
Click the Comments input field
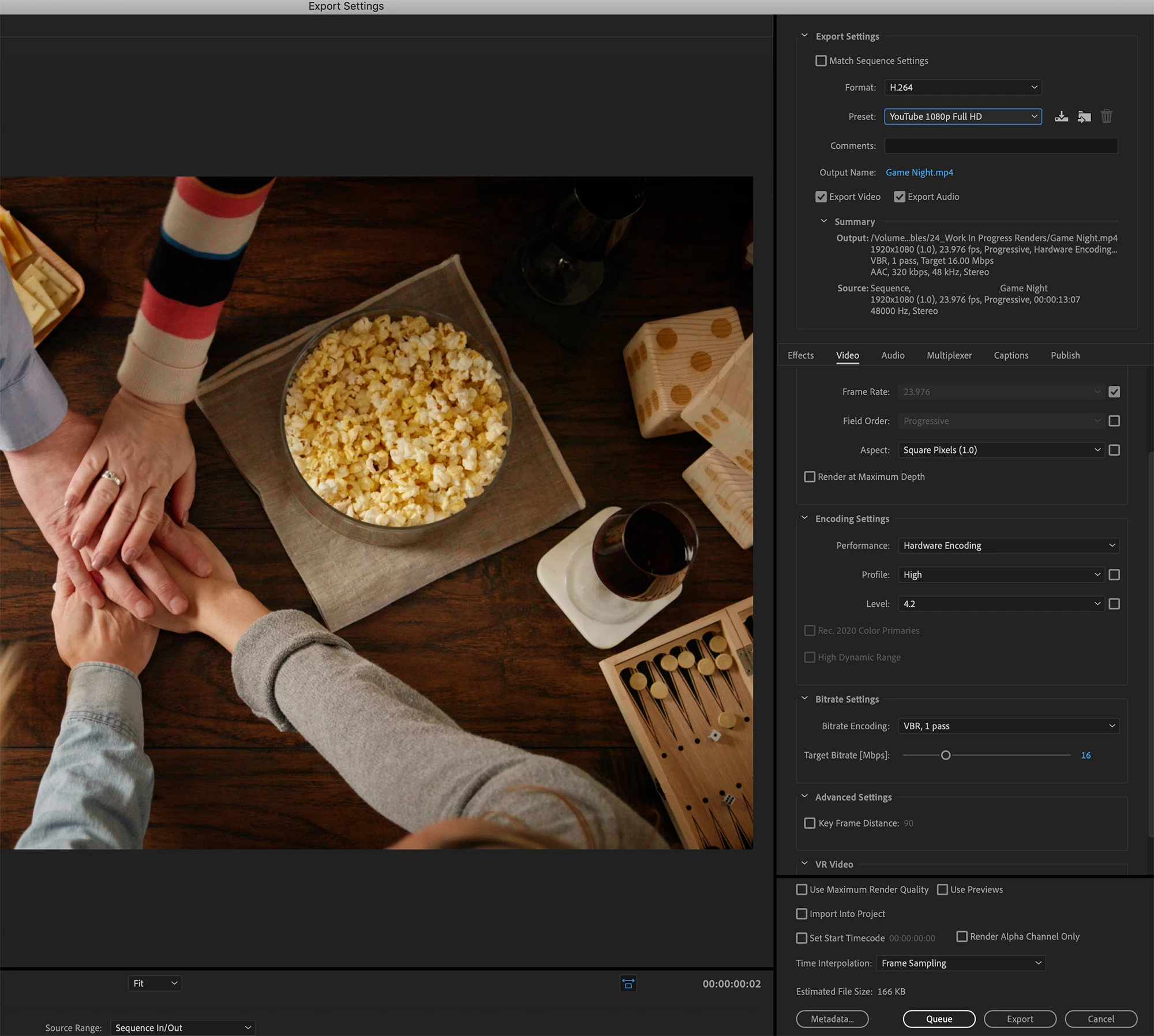coord(1001,146)
